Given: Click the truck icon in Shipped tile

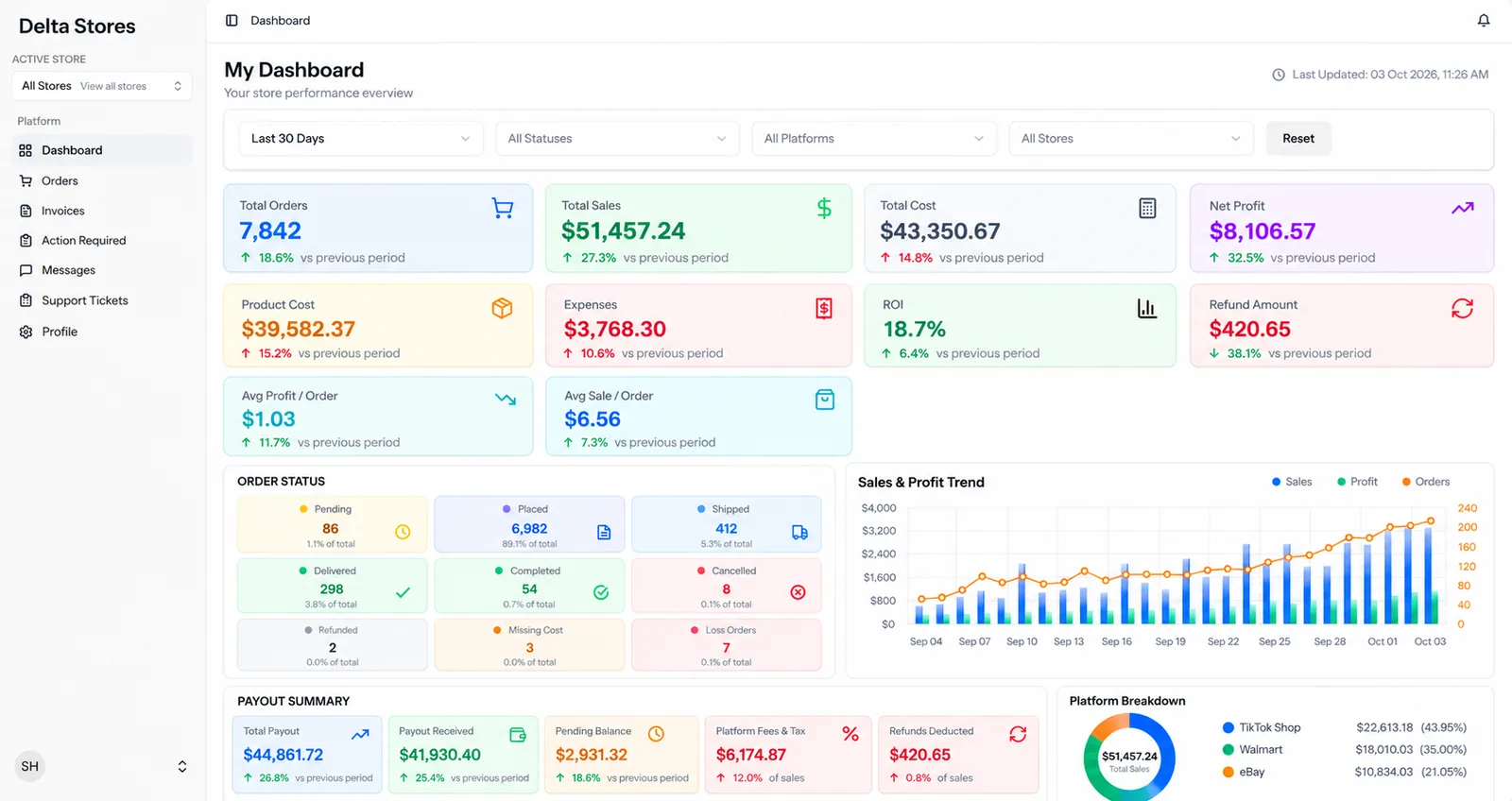Looking at the screenshot, I should pos(799,532).
